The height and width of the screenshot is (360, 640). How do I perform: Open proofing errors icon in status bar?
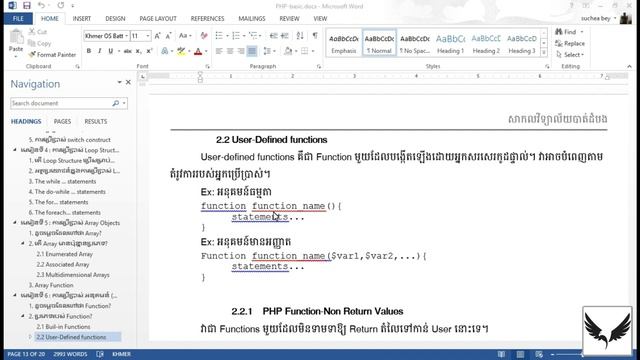(x=100, y=354)
